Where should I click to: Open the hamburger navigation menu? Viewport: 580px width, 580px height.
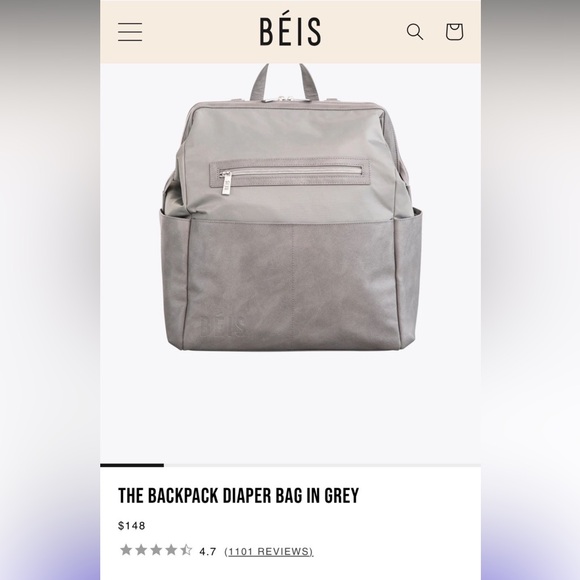(130, 32)
